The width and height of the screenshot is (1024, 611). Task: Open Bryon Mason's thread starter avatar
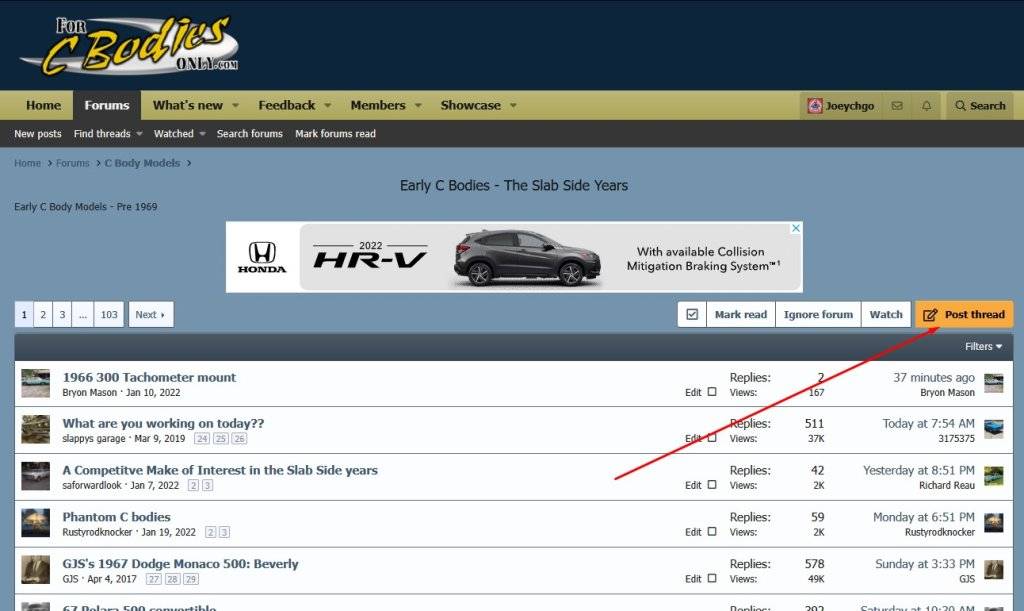36,383
